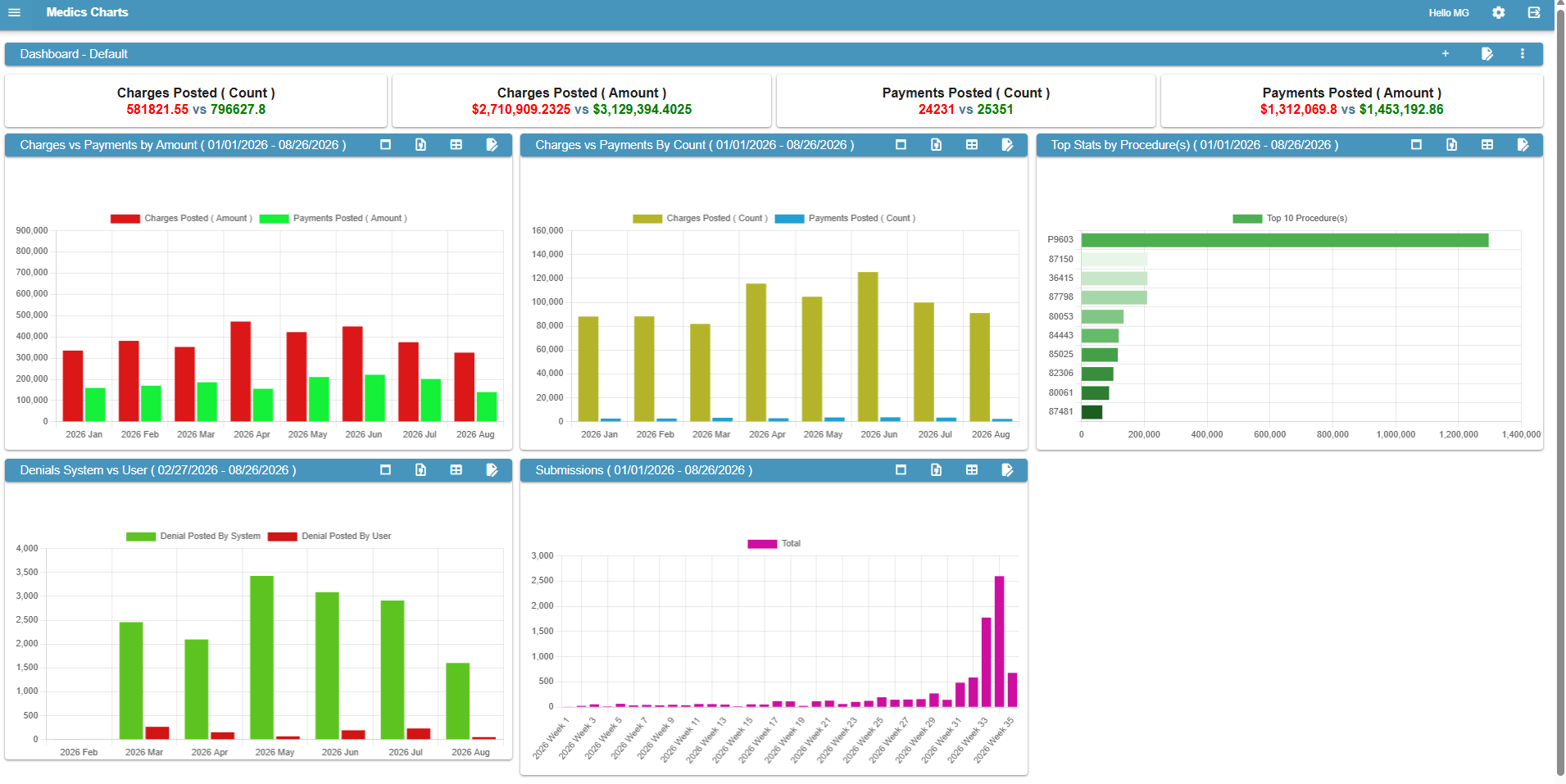The width and height of the screenshot is (1566, 784).
Task: Export the Charges vs Payments By Count chart
Action: (936, 145)
